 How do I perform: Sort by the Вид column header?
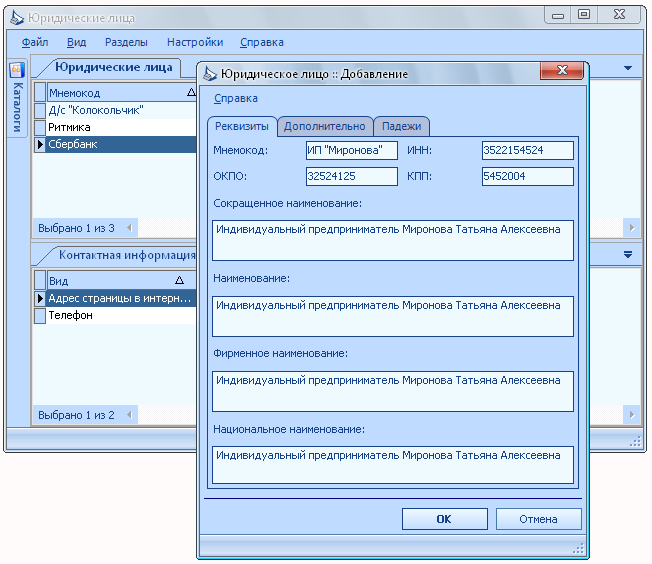(121, 281)
